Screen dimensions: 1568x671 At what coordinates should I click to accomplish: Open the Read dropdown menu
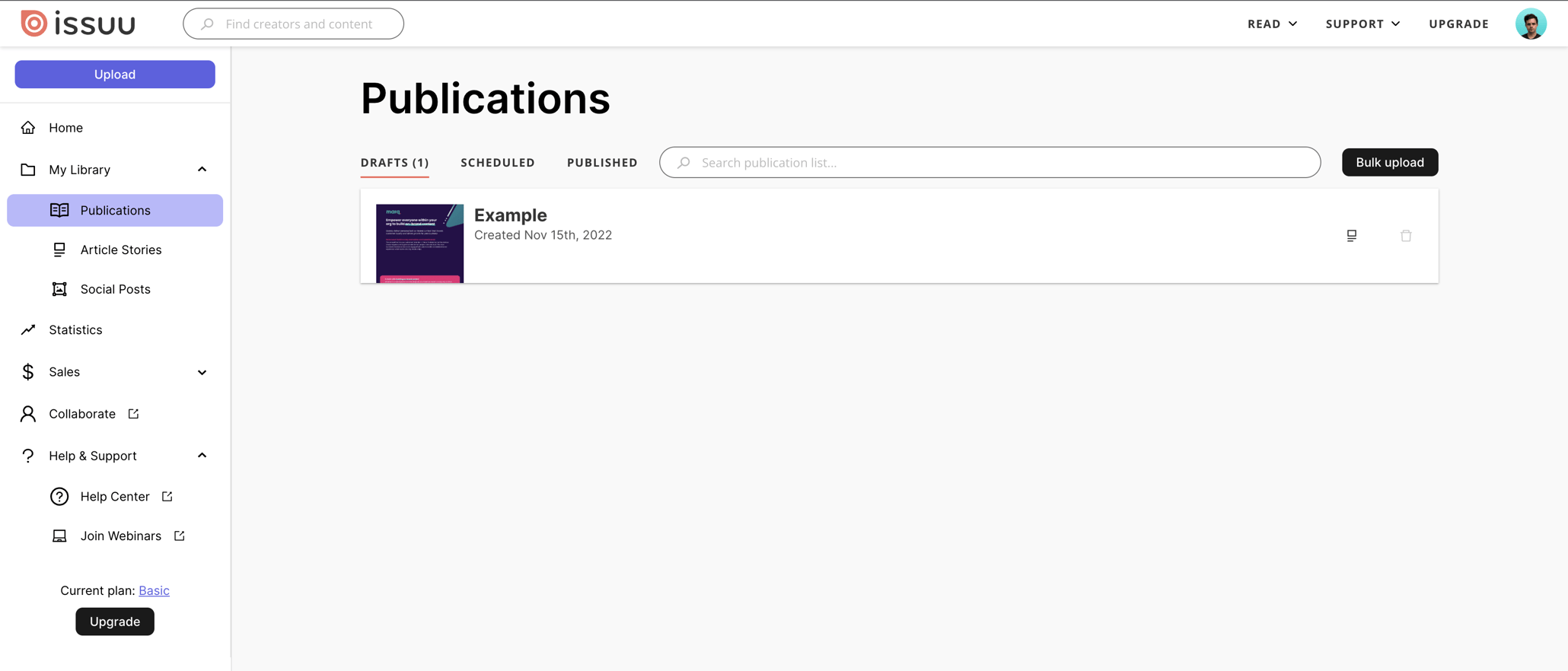click(1272, 24)
